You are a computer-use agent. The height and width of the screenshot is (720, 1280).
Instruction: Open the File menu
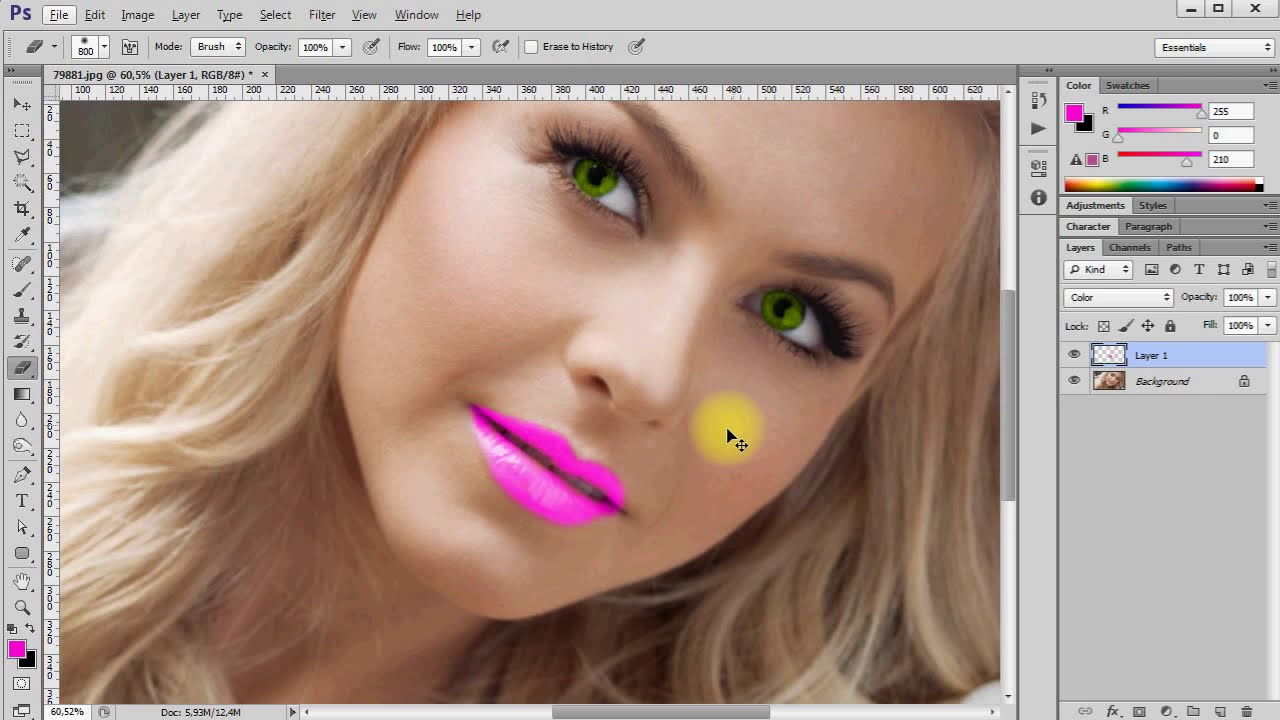[x=59, y=15]
